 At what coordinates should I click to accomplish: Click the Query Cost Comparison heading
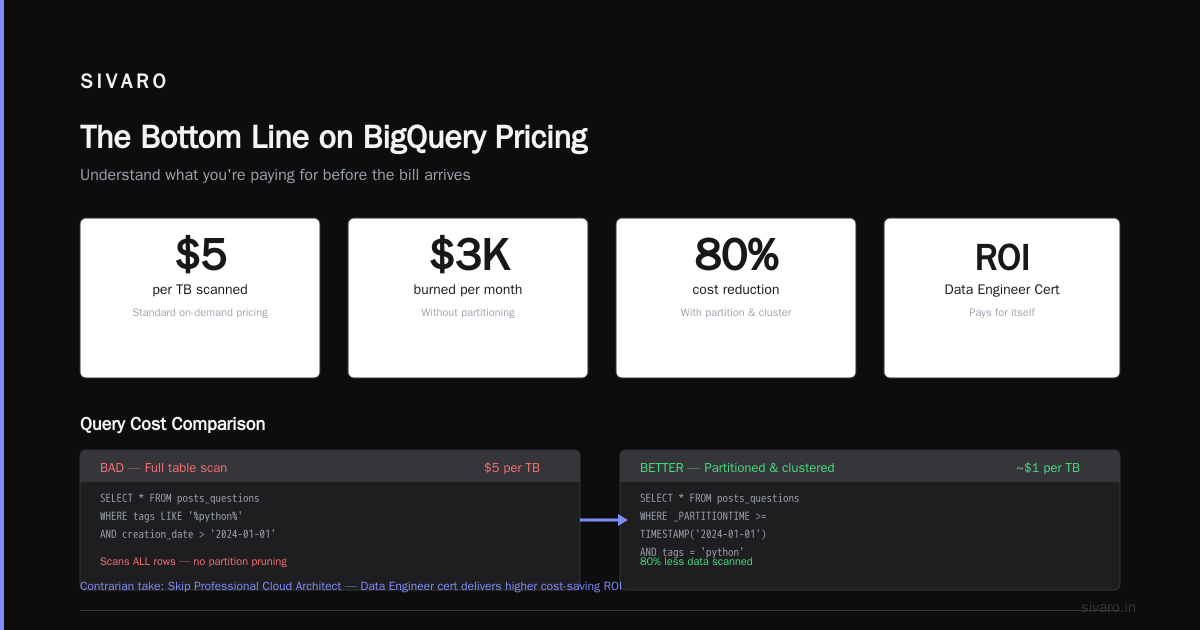click(173, 424)
